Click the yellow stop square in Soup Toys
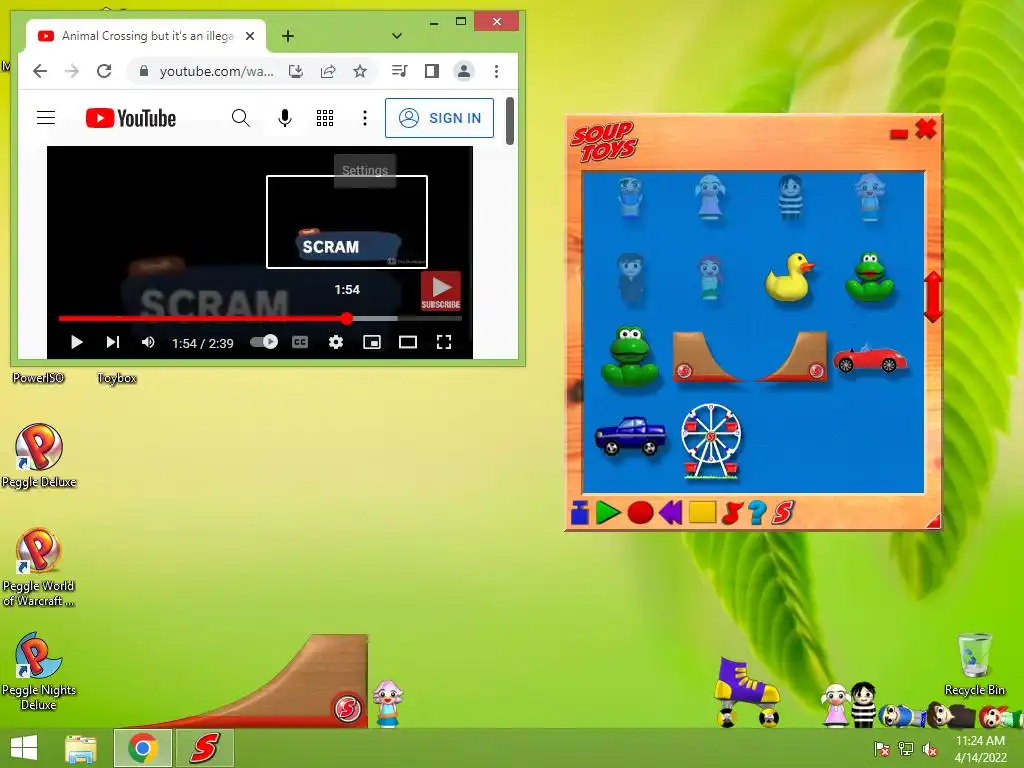Viewport: 1024px width, 768px height. tap(702, 512)
